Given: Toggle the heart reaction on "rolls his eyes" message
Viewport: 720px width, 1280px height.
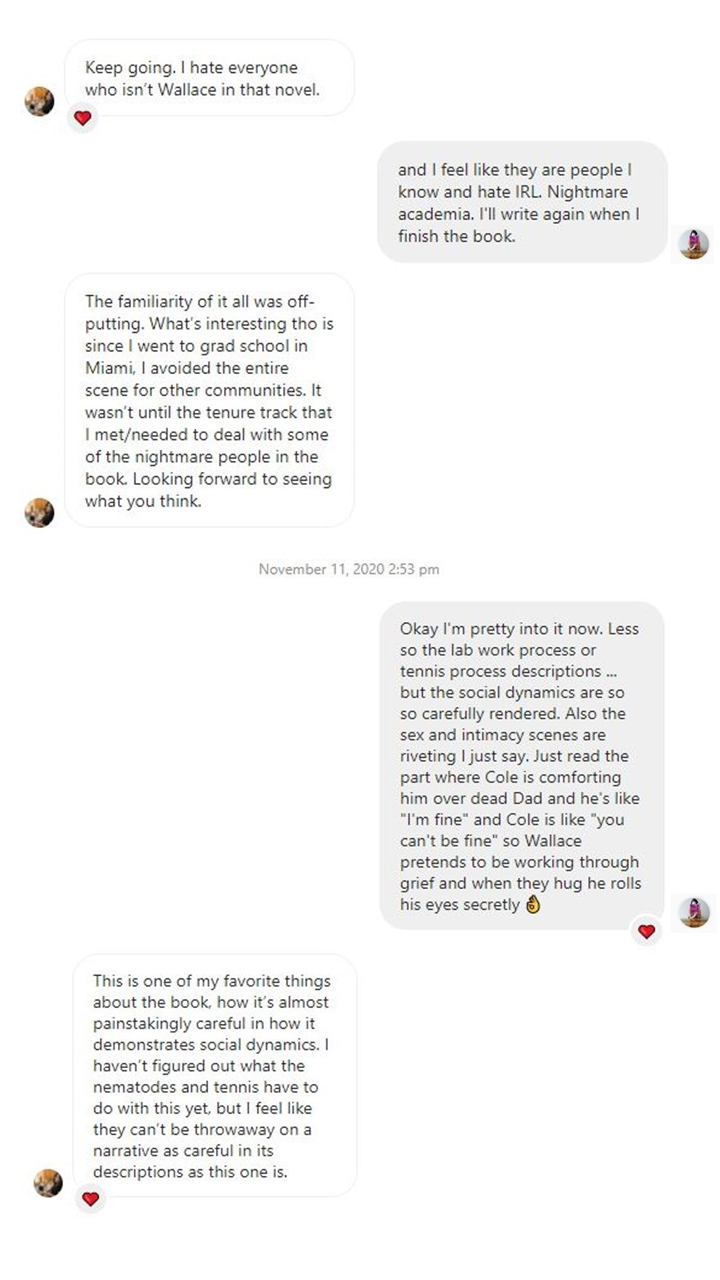Looking at the screenshot, I should 646,931.
